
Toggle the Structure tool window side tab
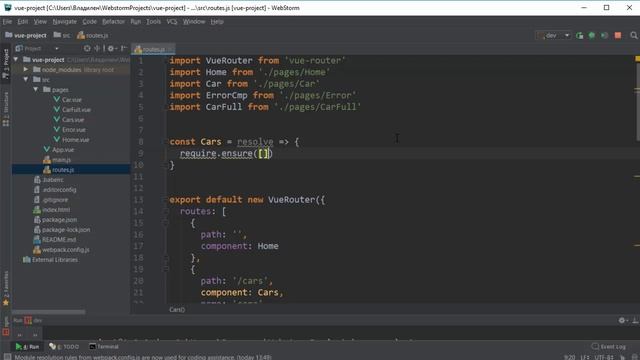click(x=6, y=109)
